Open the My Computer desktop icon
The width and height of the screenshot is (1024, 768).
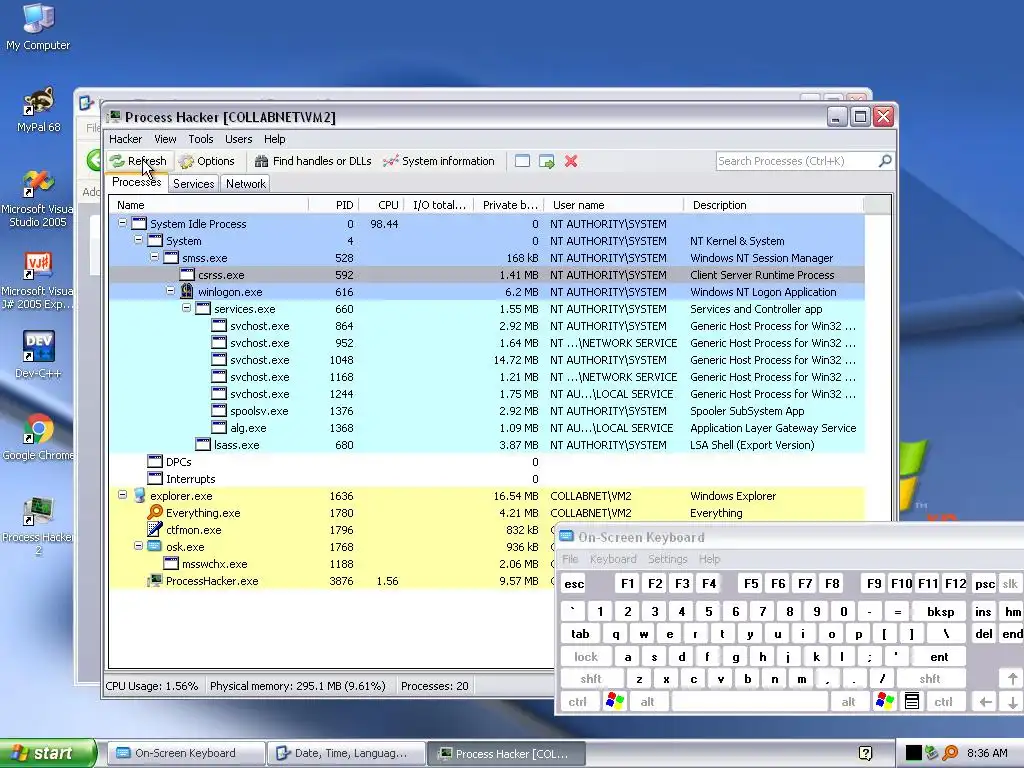[38, 27]
